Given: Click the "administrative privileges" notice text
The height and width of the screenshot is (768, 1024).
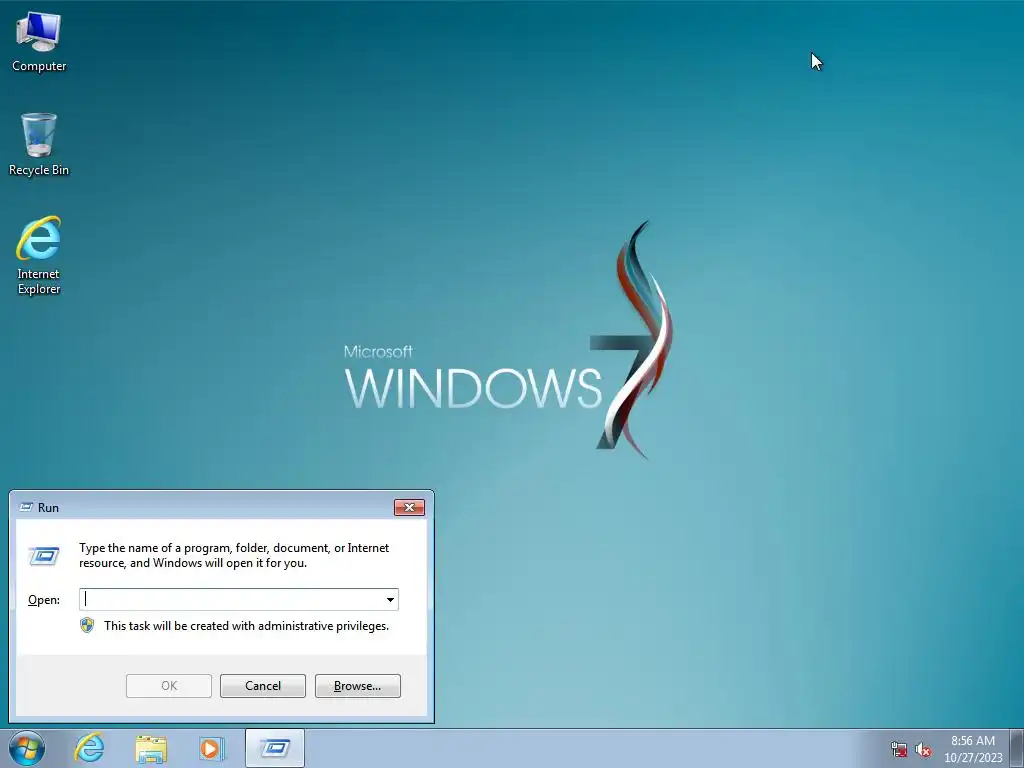Looking at the screenshot, I should click(x=246, y=626).
